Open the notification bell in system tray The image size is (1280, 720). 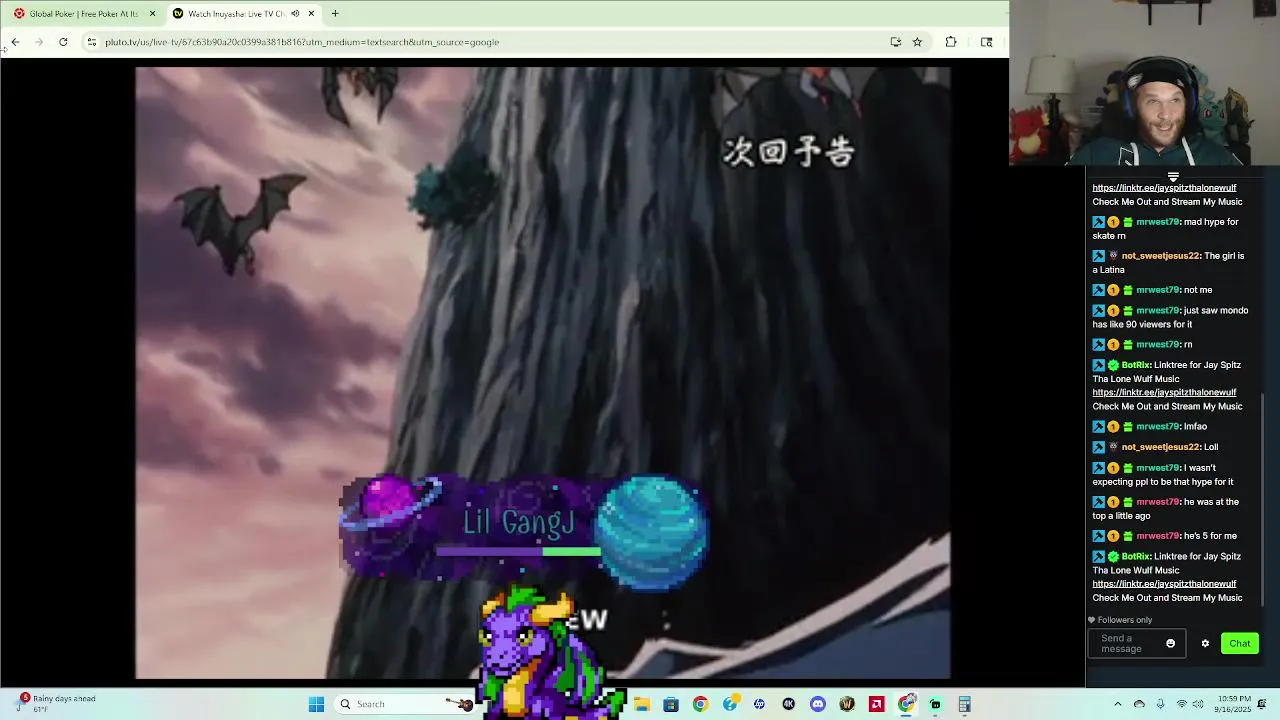pos(1264,704)
